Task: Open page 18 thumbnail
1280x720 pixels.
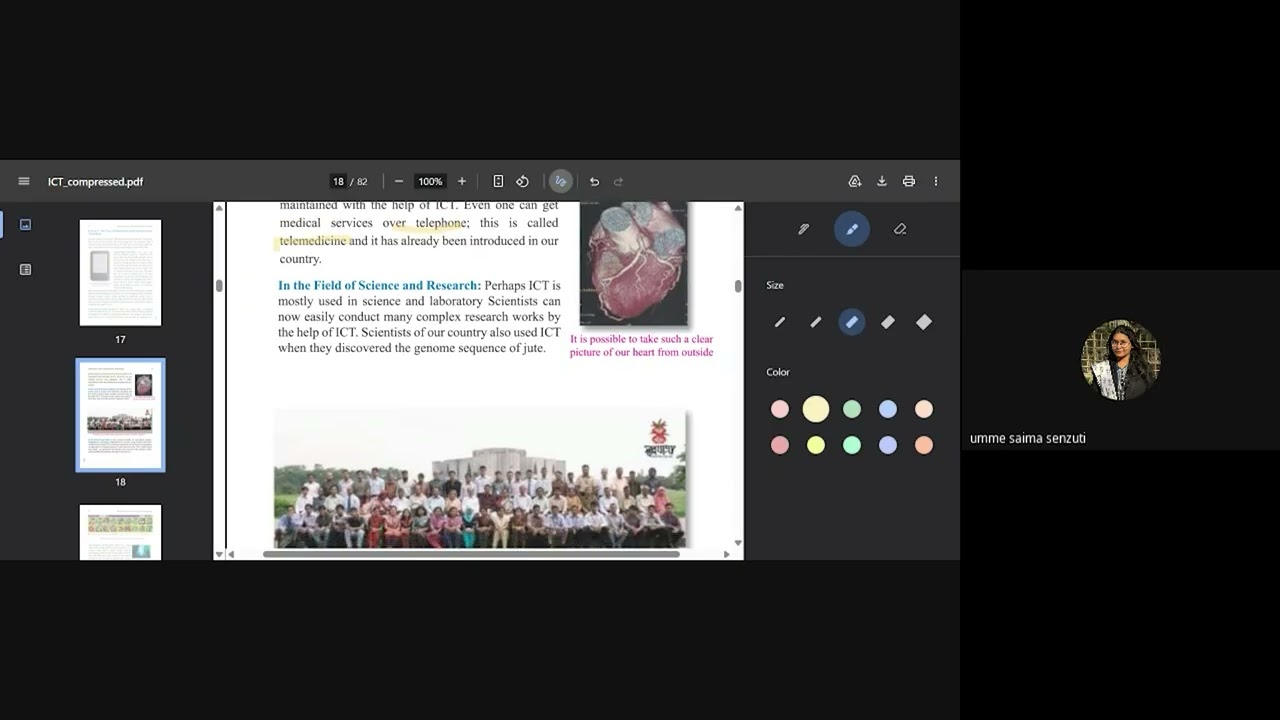Action: tap(120, 415)
